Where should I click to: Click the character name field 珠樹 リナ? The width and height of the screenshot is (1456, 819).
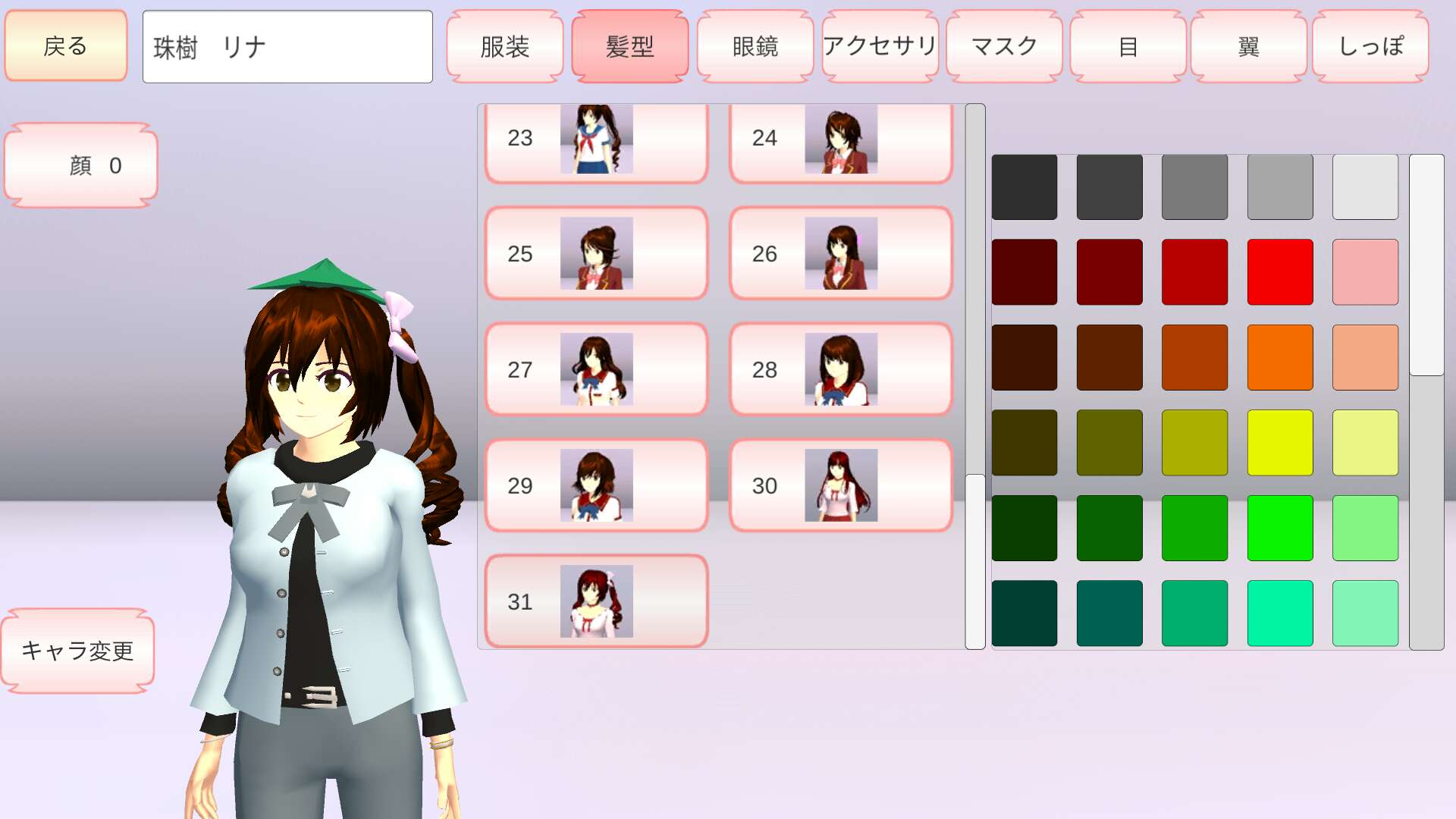tap(287, 47)
